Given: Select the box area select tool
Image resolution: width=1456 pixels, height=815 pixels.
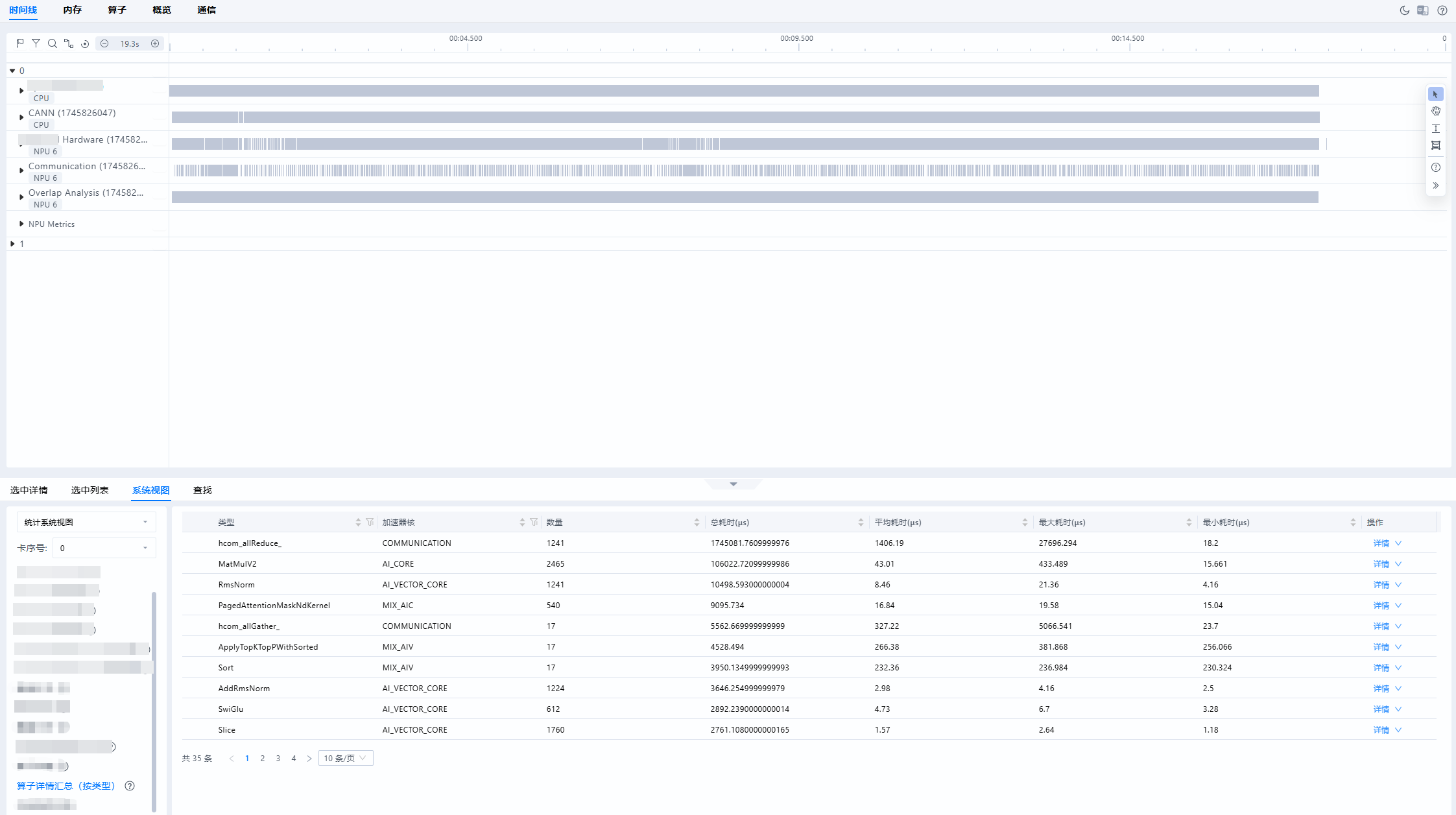Looking at the screenshot, I should pos(1436,145).
